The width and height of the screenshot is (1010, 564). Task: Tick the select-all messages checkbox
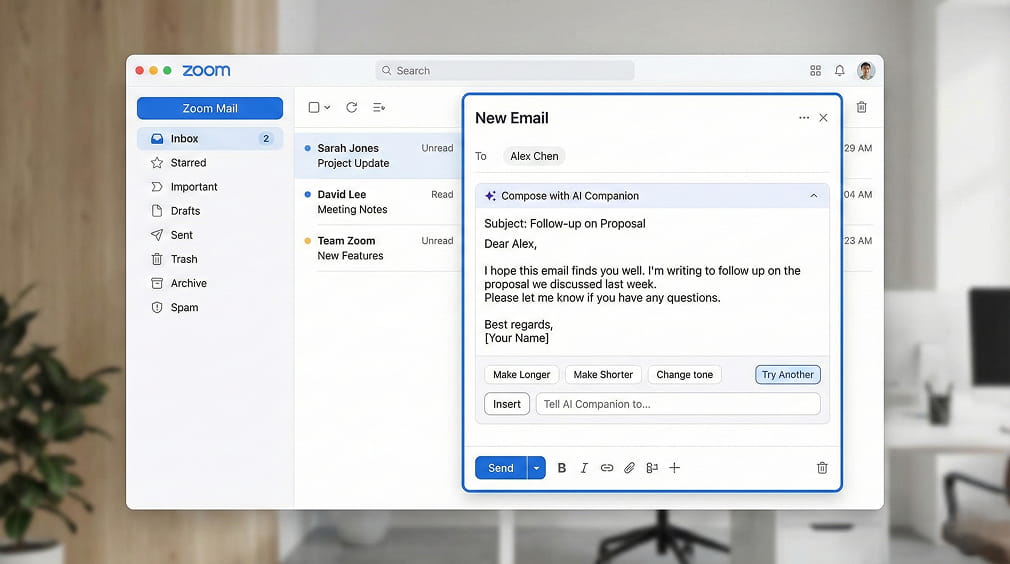[x=314, y=107]
